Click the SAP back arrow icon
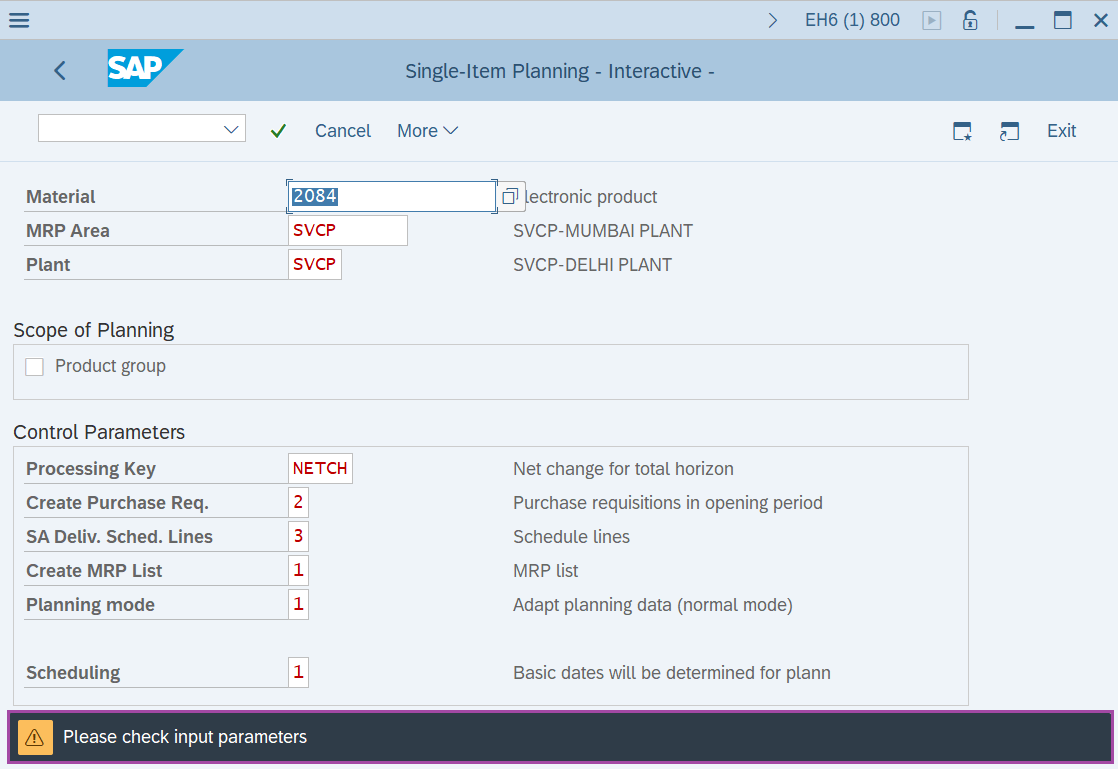 (60, 70)
